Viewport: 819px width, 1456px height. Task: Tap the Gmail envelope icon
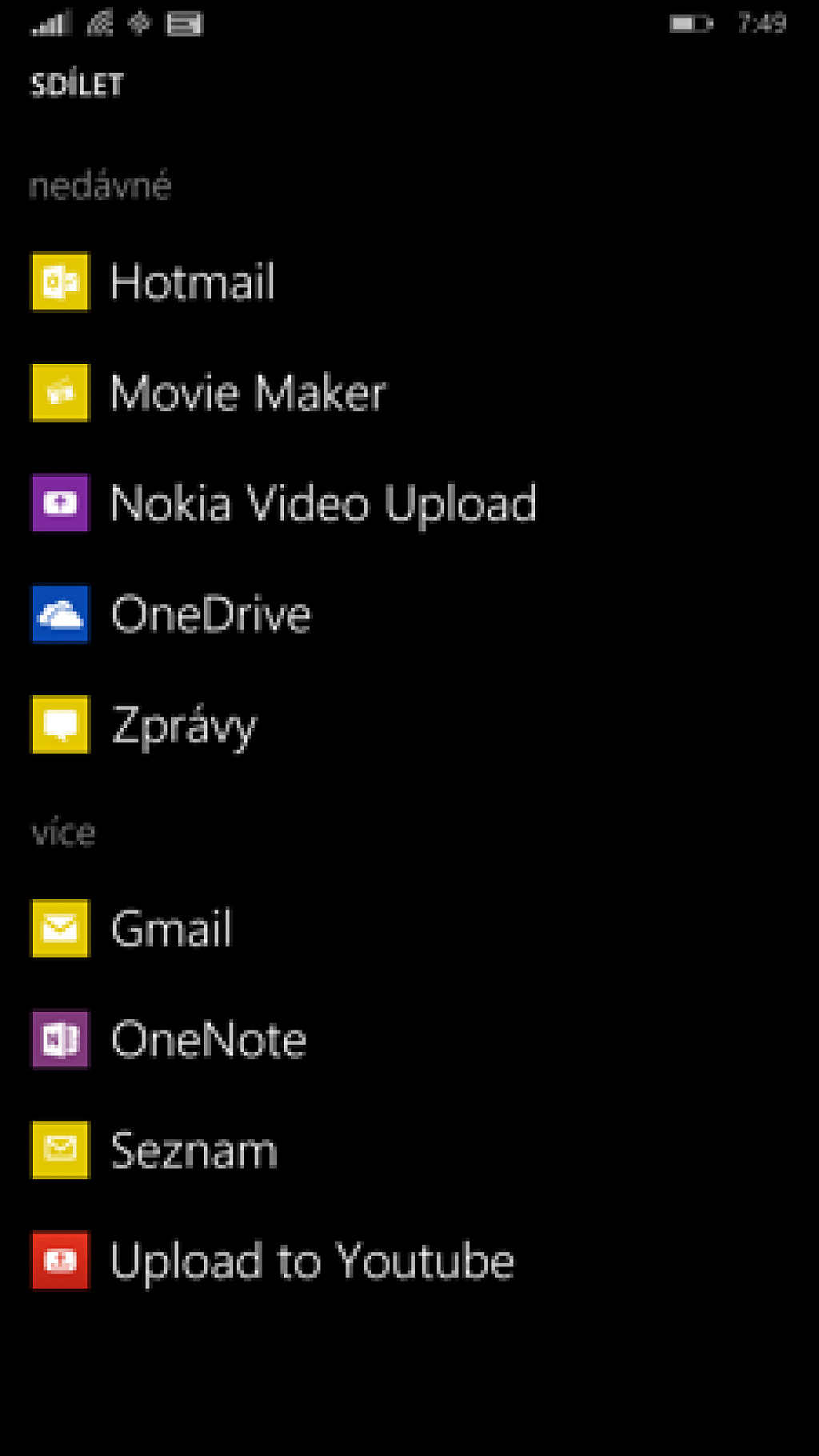pyautogui.click(x=60, y=928)
